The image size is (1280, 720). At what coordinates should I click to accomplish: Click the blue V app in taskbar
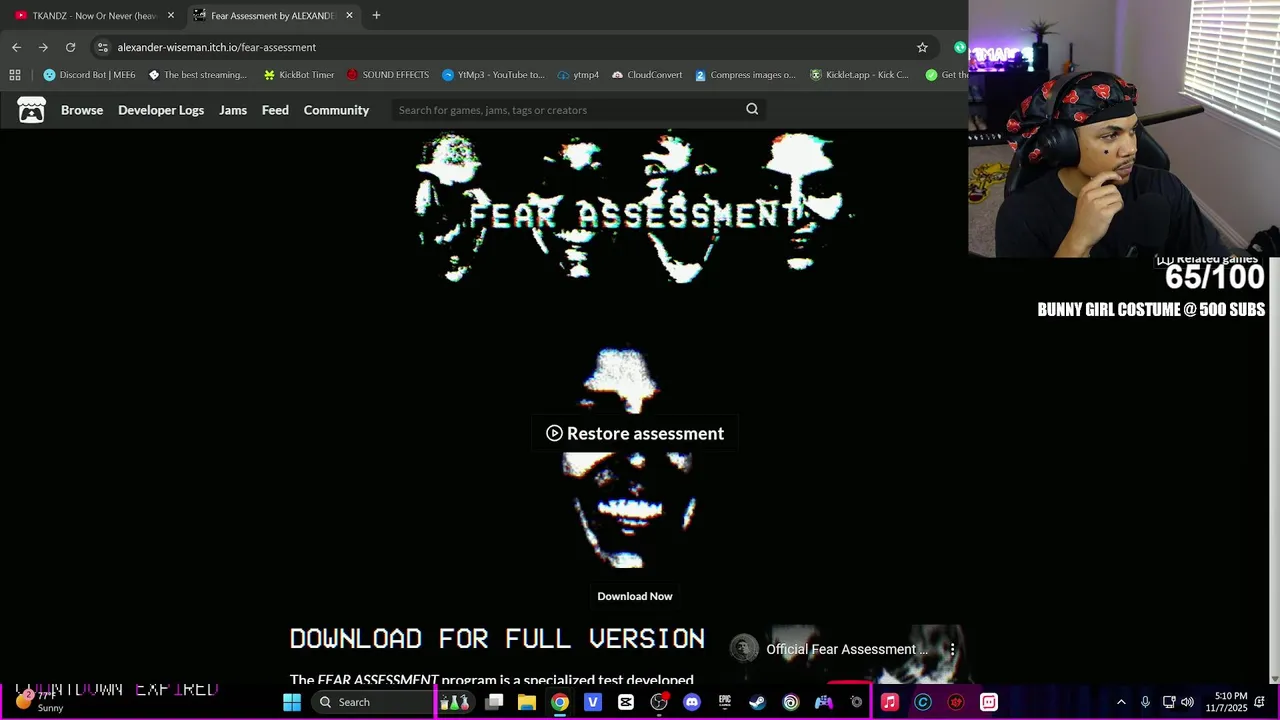tap(593, 702)
